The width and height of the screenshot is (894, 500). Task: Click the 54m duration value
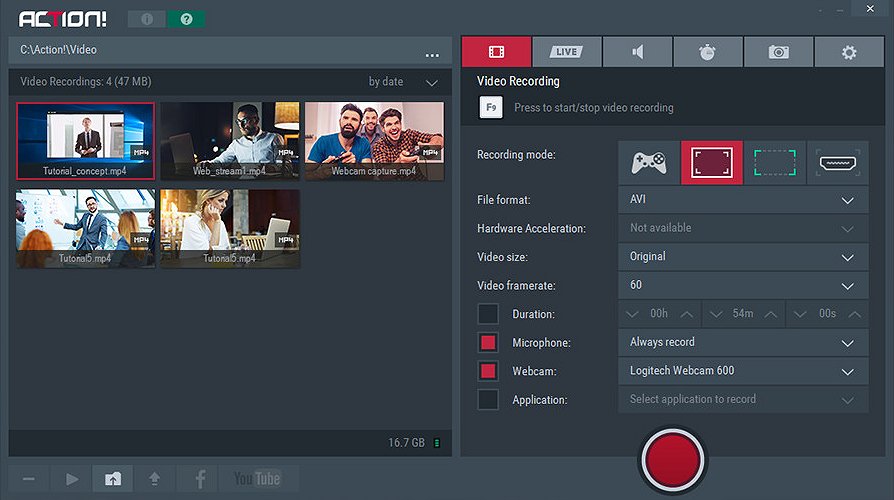pos(743,314)
